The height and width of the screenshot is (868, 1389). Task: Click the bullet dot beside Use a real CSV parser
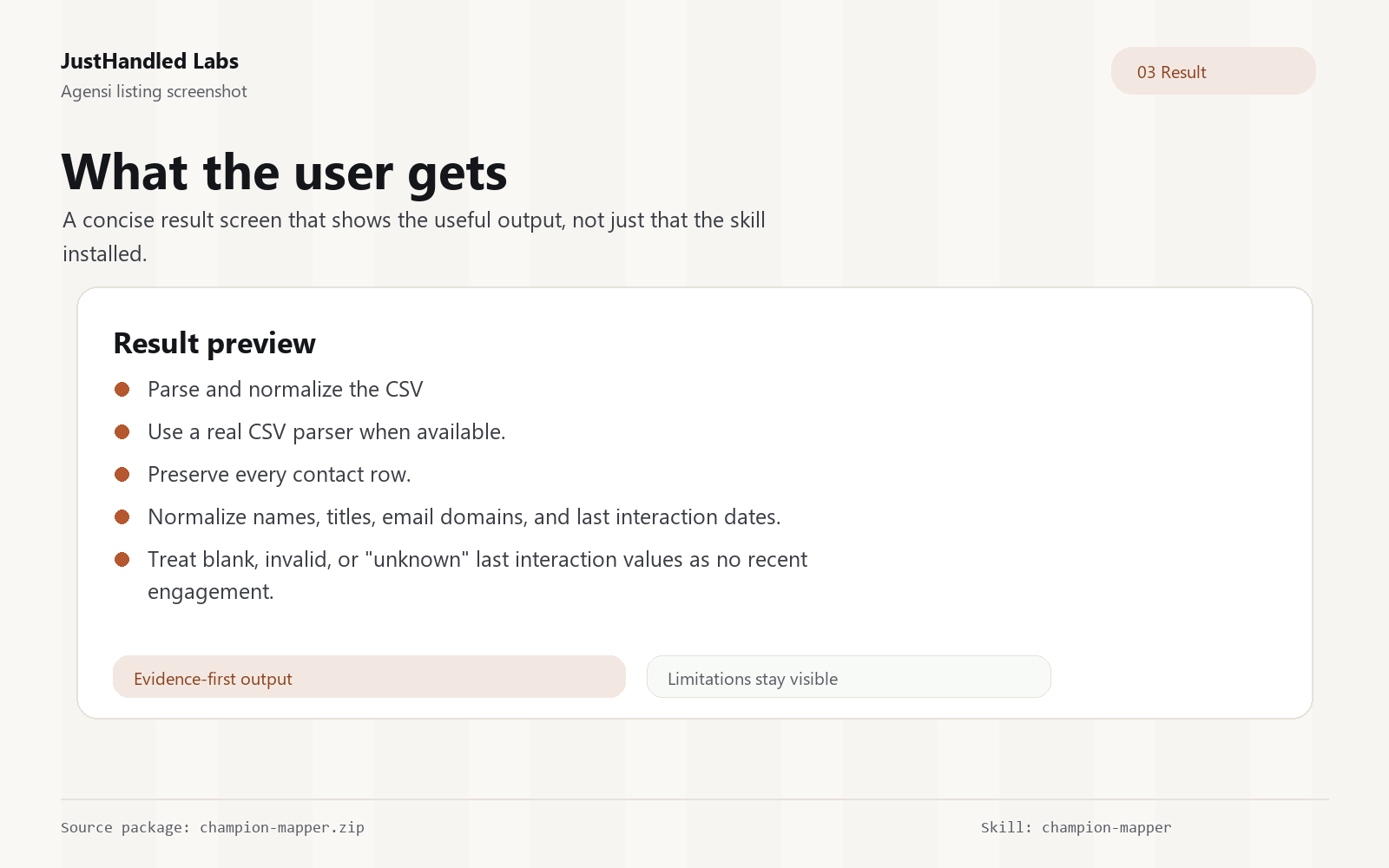click(122, 432)
